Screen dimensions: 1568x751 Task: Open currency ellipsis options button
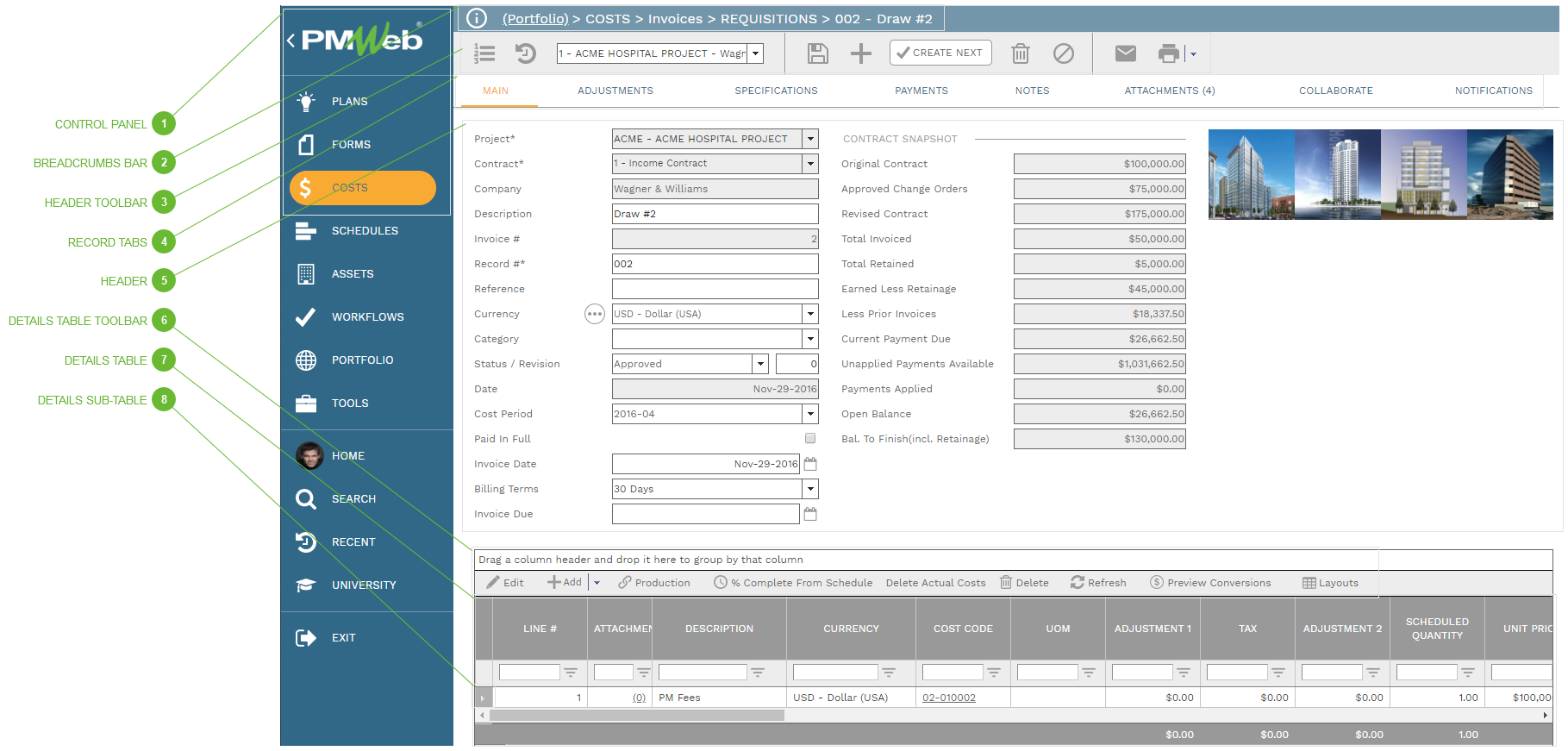tap(594, 314)
